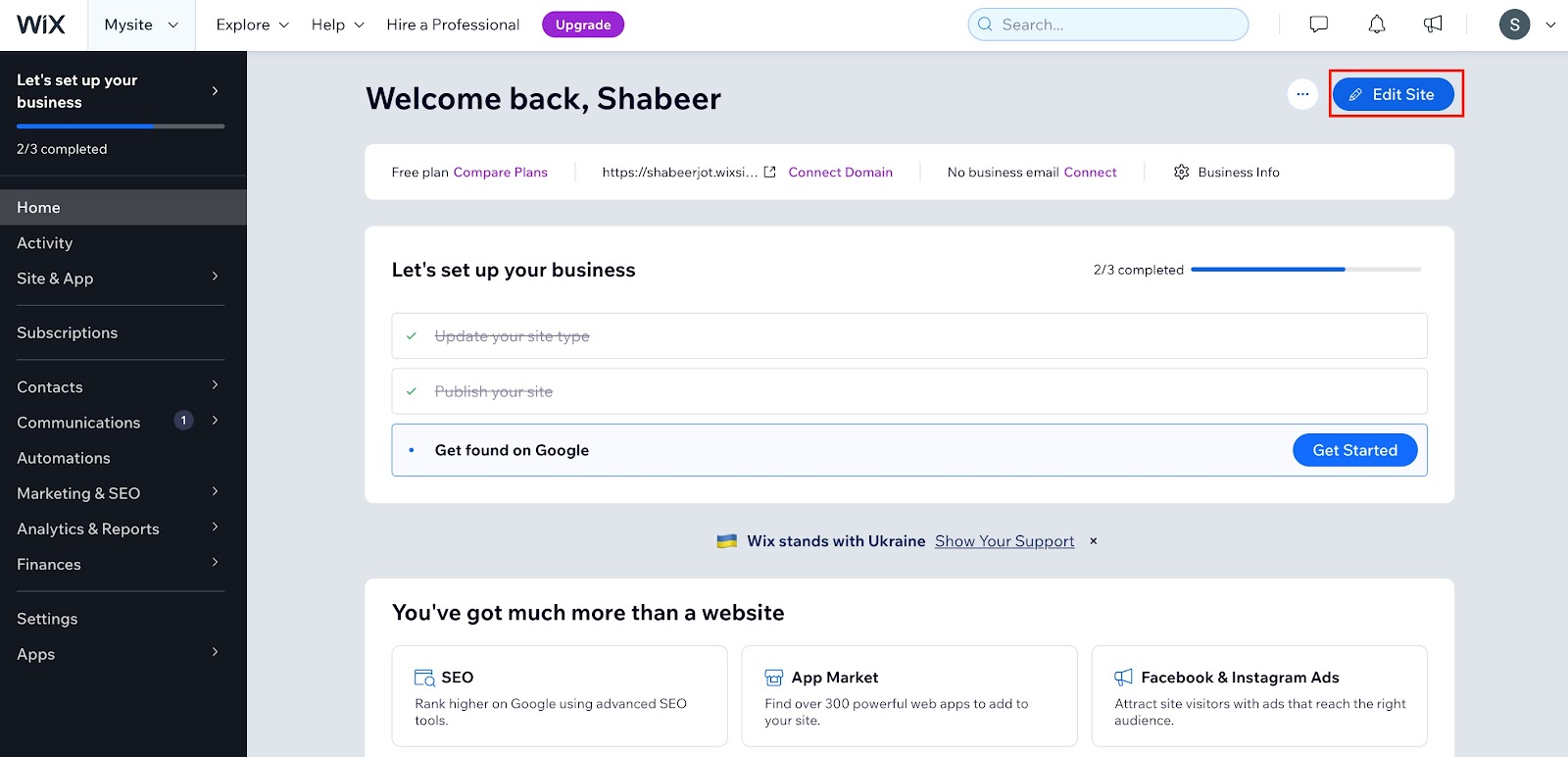Open the Explore dropdown menu
Viewport: 1568px width, 757px height.
coord(253,25)
